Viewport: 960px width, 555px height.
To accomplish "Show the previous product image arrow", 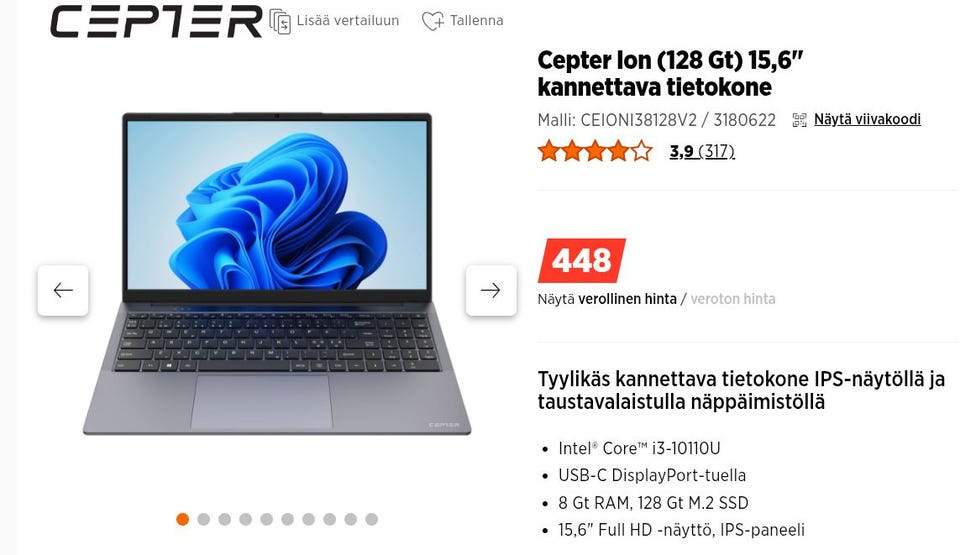I will point(63,290).
